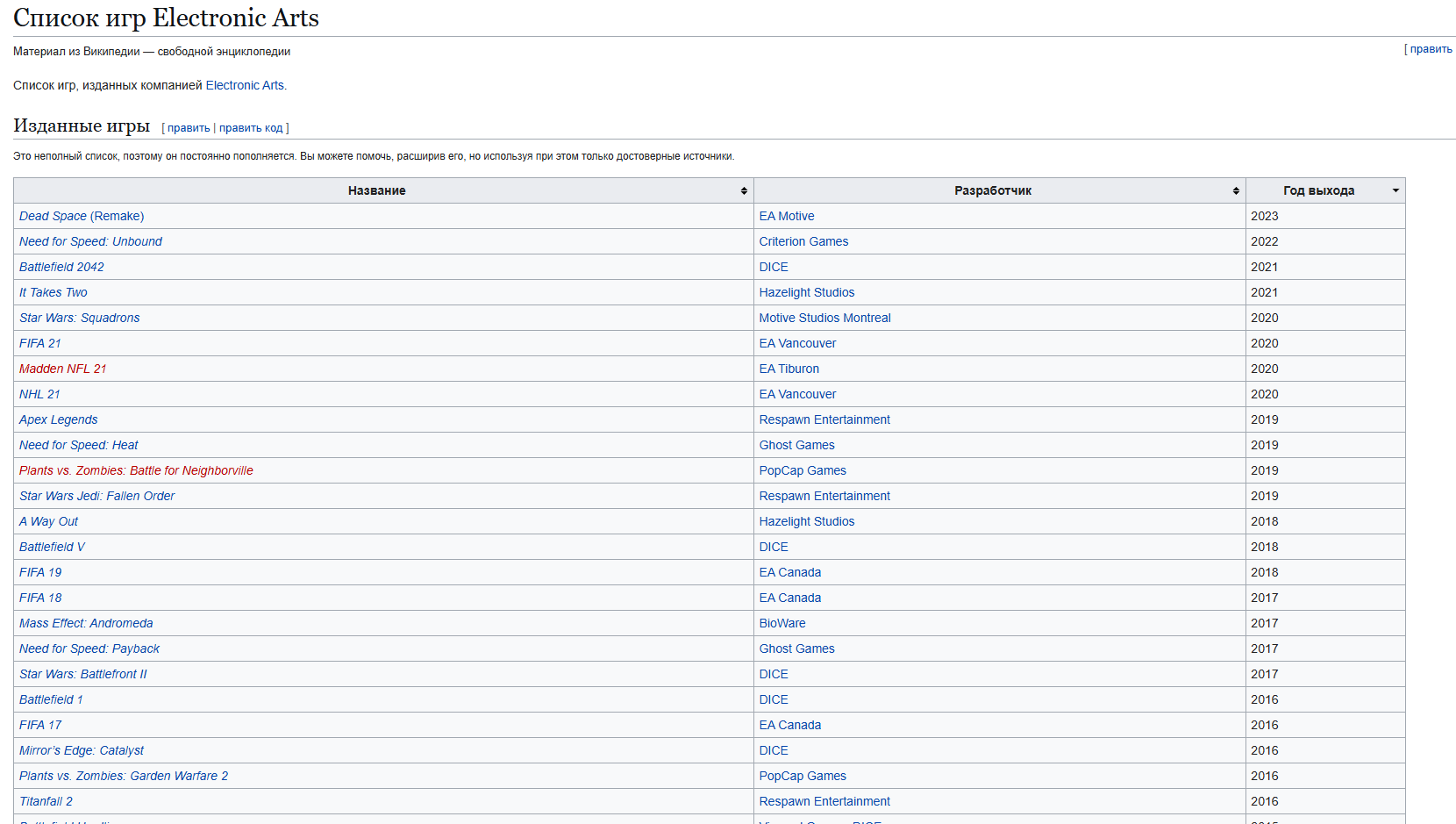Open Mirror's Edge: Catalyst
Image resolution: width=1456 pixels, height=824 pixels.
(x=82, y=750)
